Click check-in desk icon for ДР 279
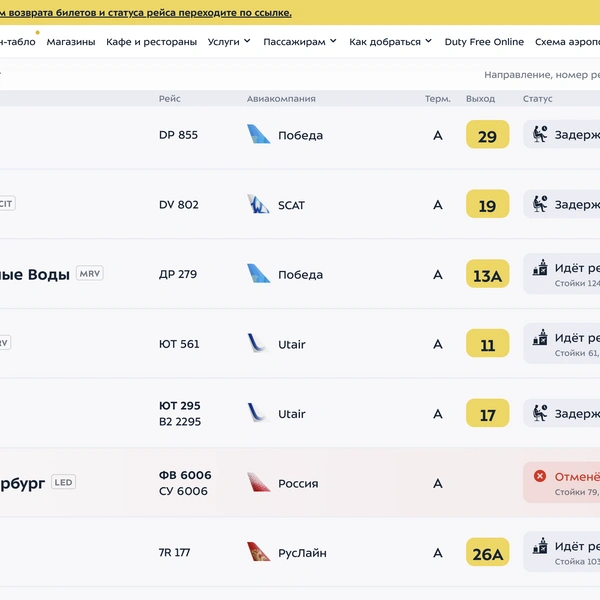The image size is (600, 600). [540, 268]
